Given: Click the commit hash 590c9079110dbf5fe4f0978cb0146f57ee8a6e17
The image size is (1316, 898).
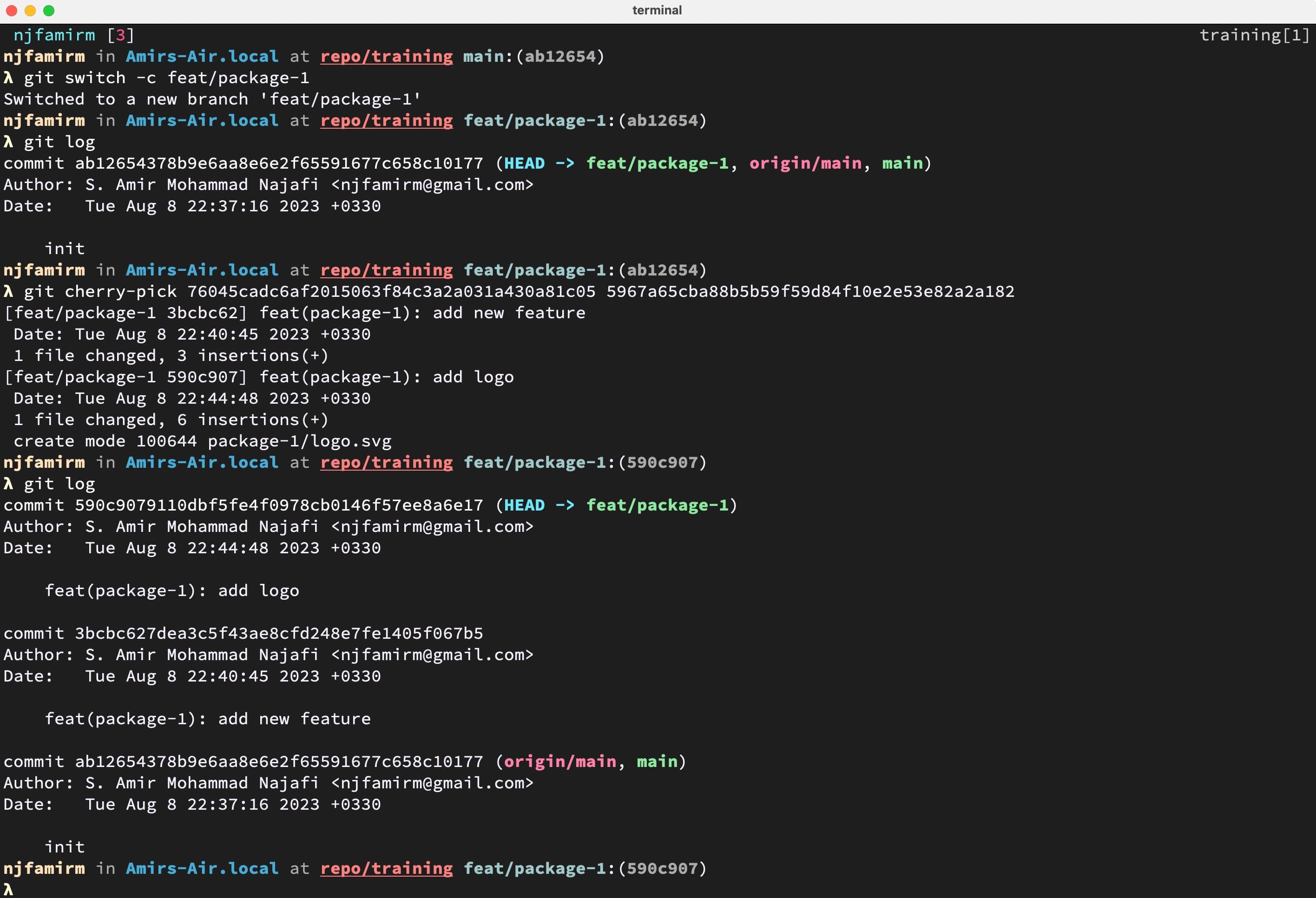Looking at the screenshot, I should click(x=279, y=505).
